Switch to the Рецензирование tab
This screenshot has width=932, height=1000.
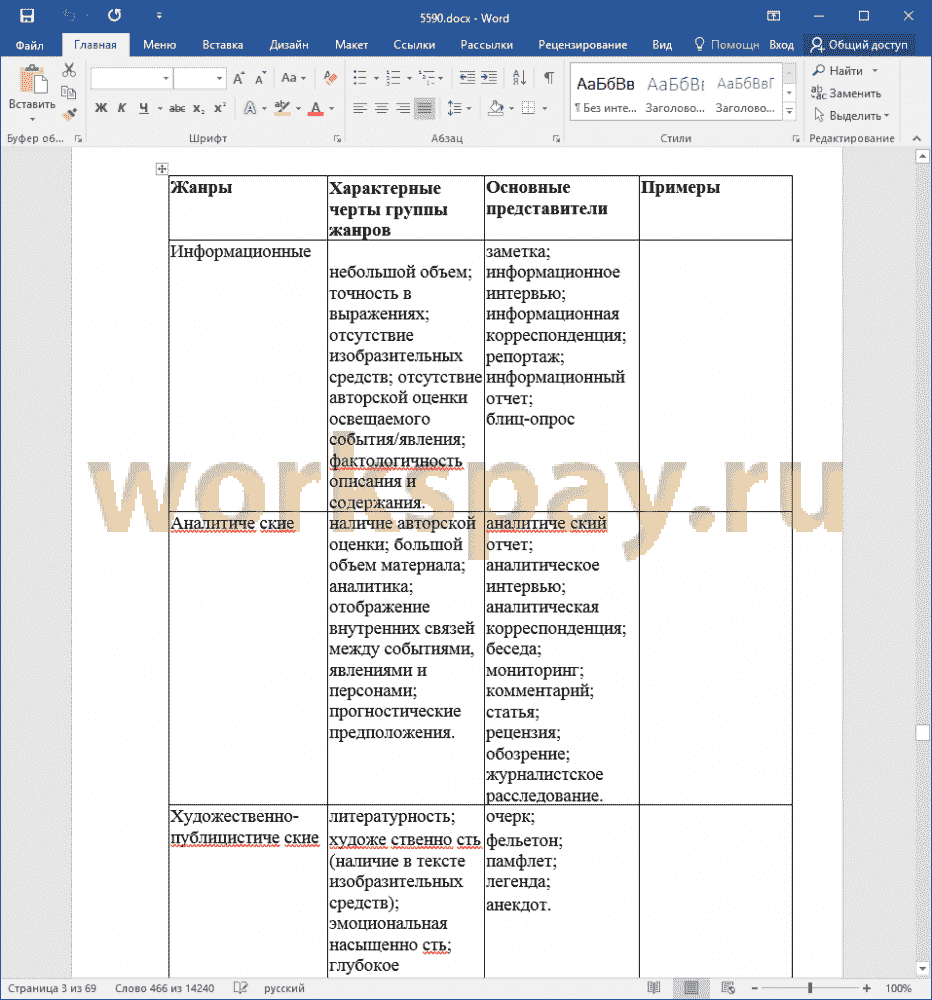(x=582, y=45)
